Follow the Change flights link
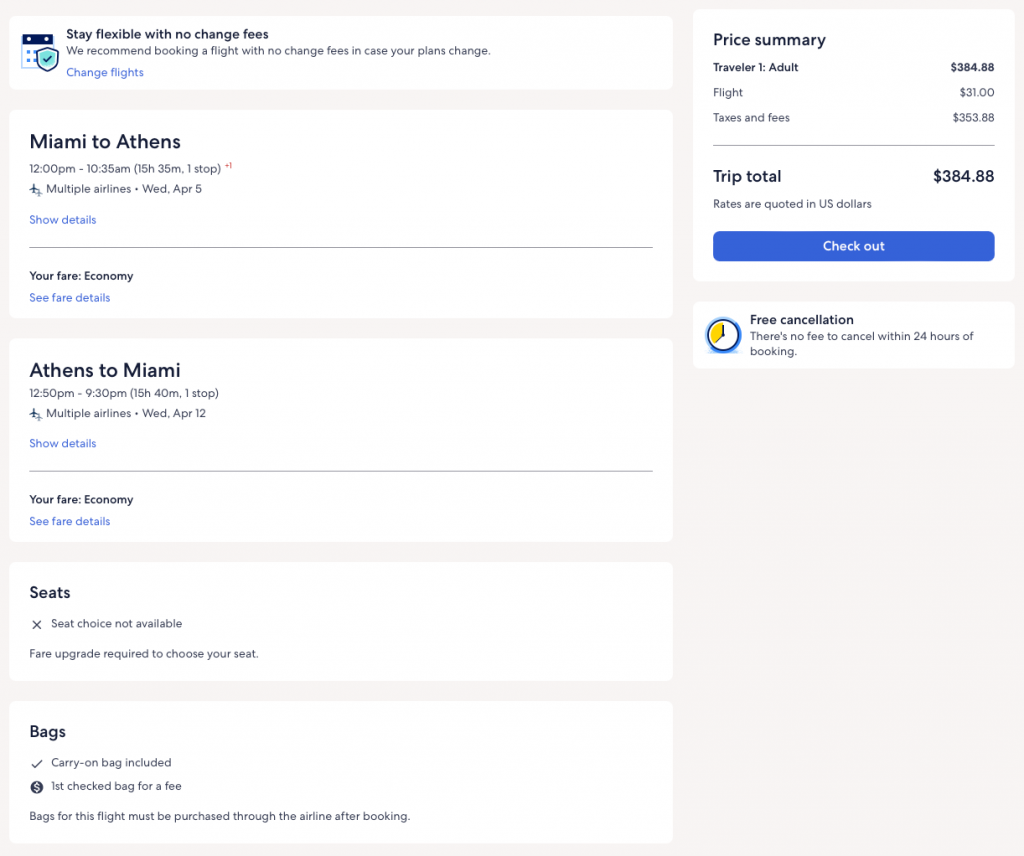Image resolution: width=1024 pixels, height=856 pixels. tap(105, 73)
